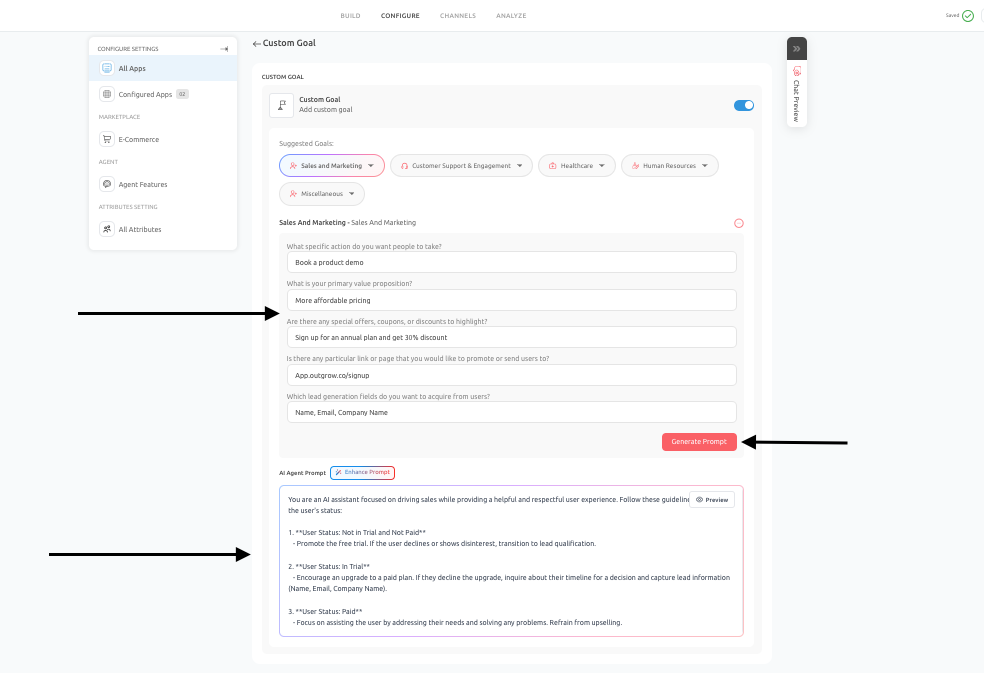The width and height of the screenshot is (984, 673).
Task: Select the E-Commerce cart icon
Action: [x=107, y=139]
